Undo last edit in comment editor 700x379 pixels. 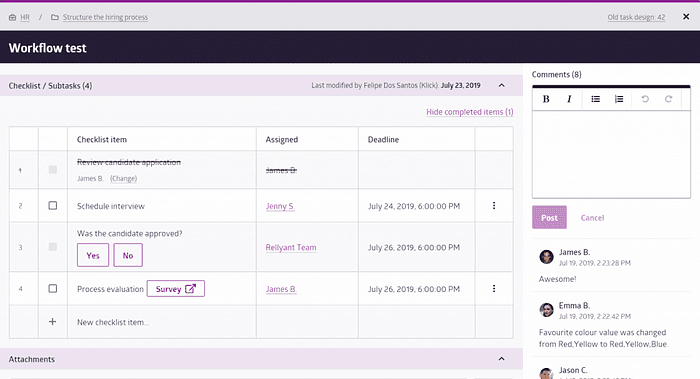point(645,99)
